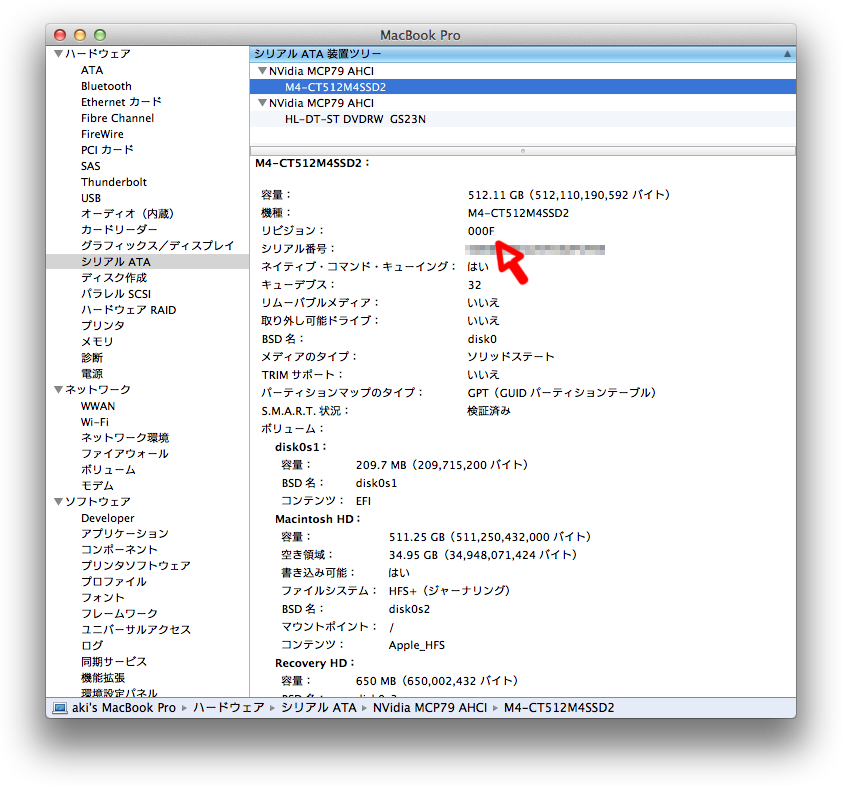842x786 pixels.
Task: Select Thunderbolt in the sidebar
Action: pyautogui.click(x=114, y=182)
